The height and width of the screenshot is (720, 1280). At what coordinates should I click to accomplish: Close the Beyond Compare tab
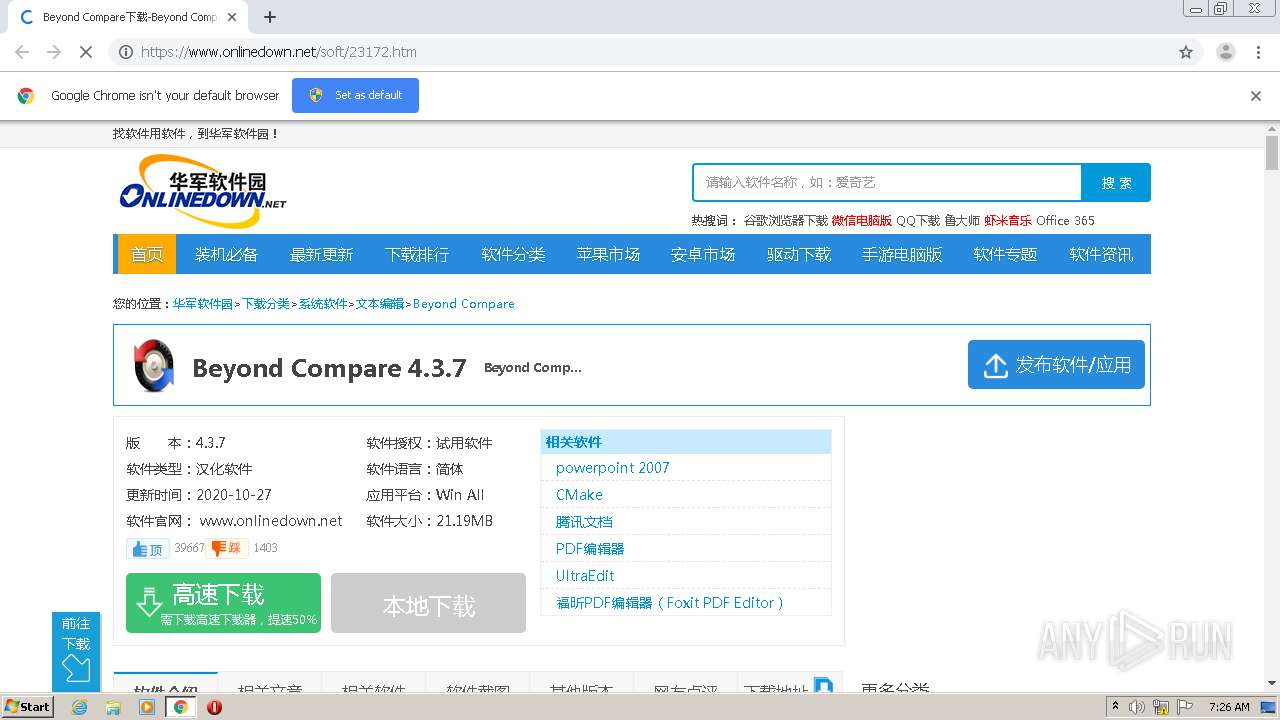[232, 17]
